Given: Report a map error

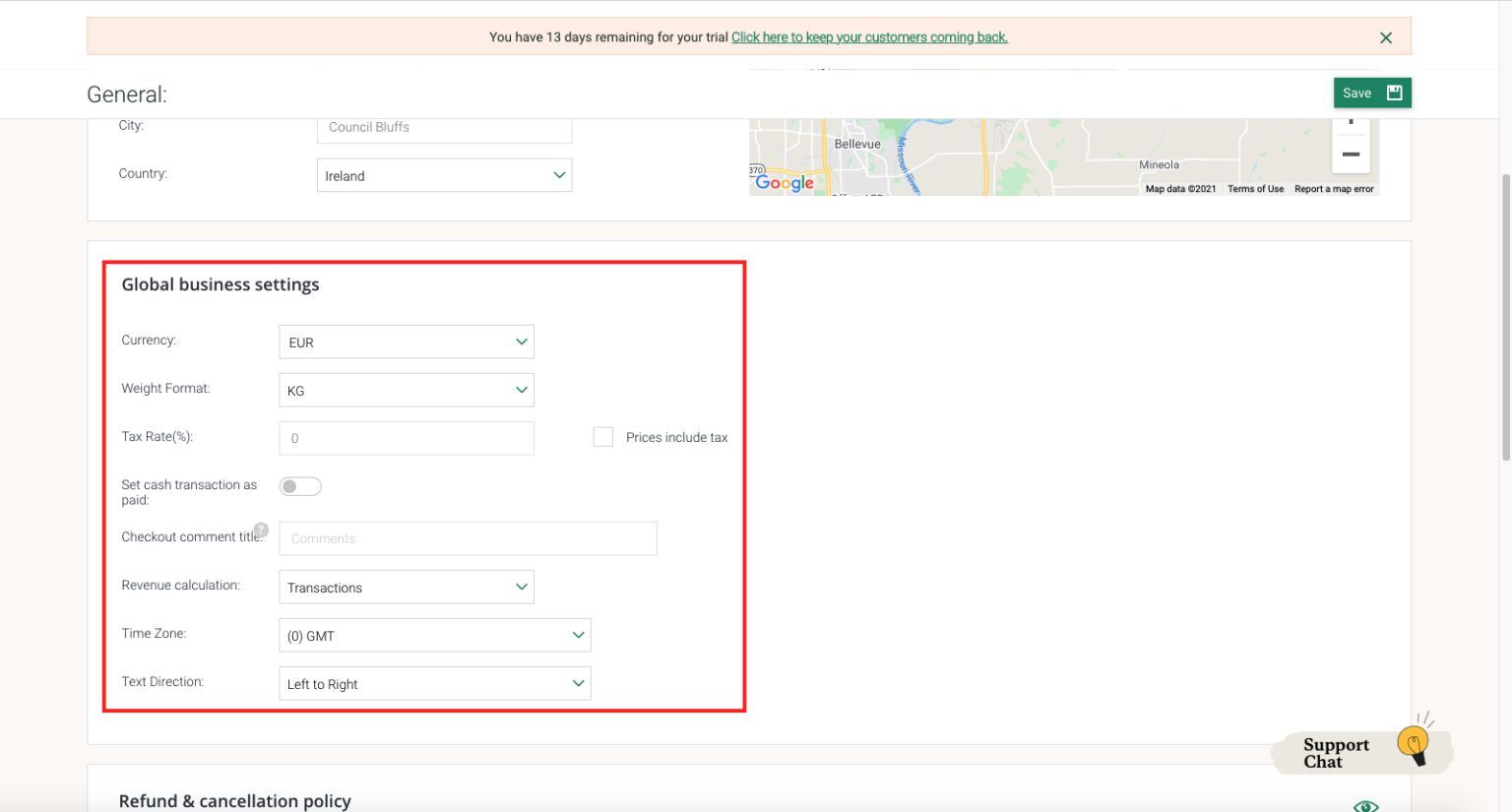Looking at the screenshot, I should tap(1334, 188).
